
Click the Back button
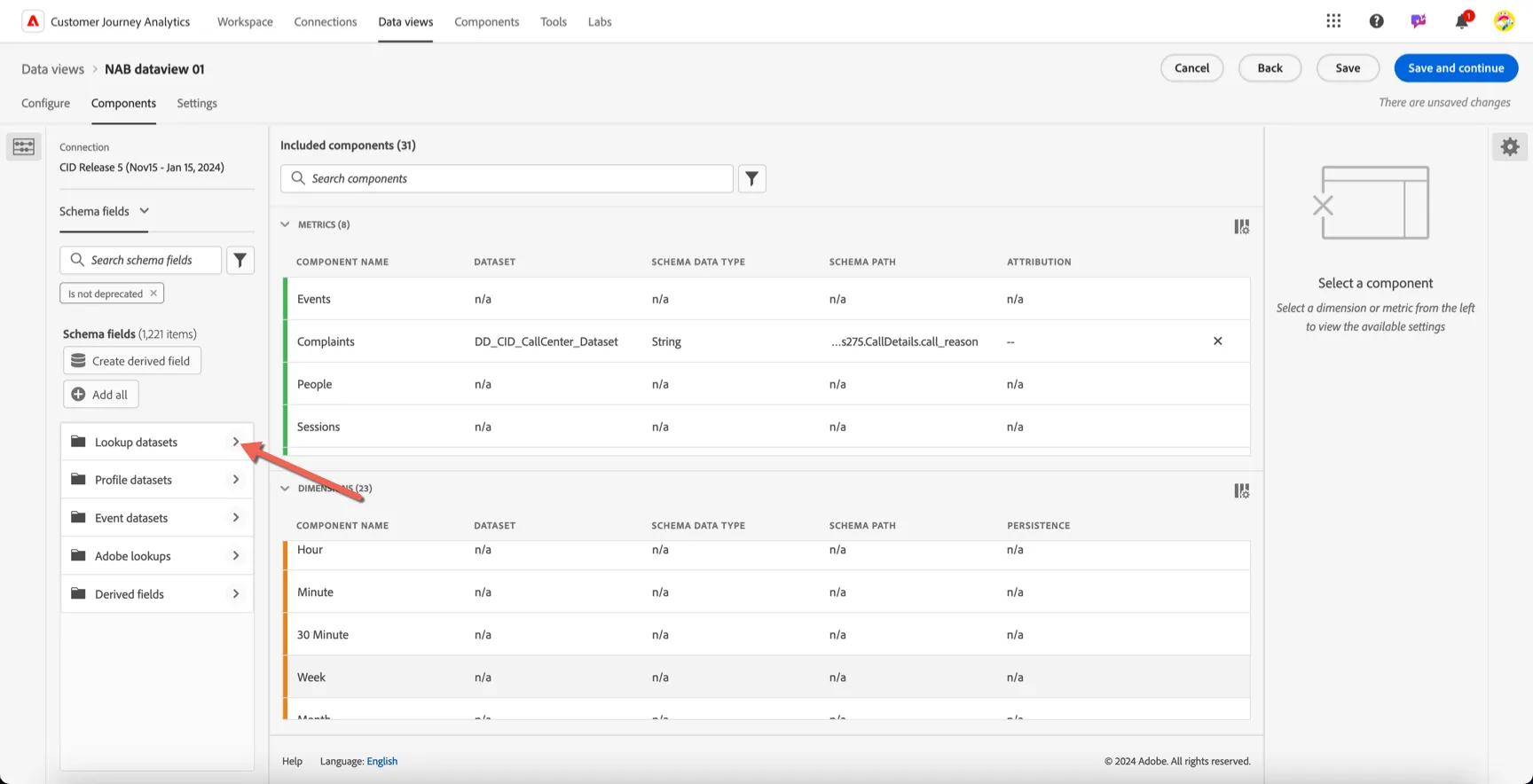tap(1270, 68)
